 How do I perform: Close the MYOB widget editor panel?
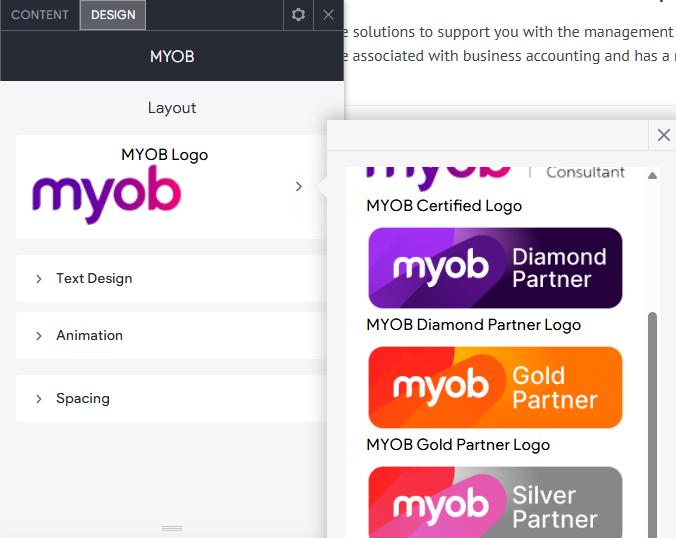click(x=329, y=15)
